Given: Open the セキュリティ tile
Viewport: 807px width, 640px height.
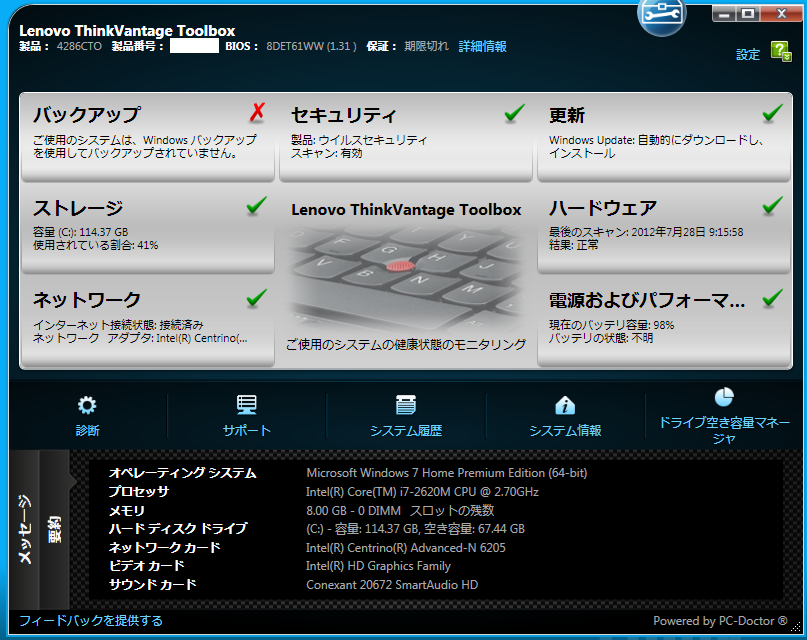Looking at the screenshot, I should pyautogui.click(x=406, y=137).
